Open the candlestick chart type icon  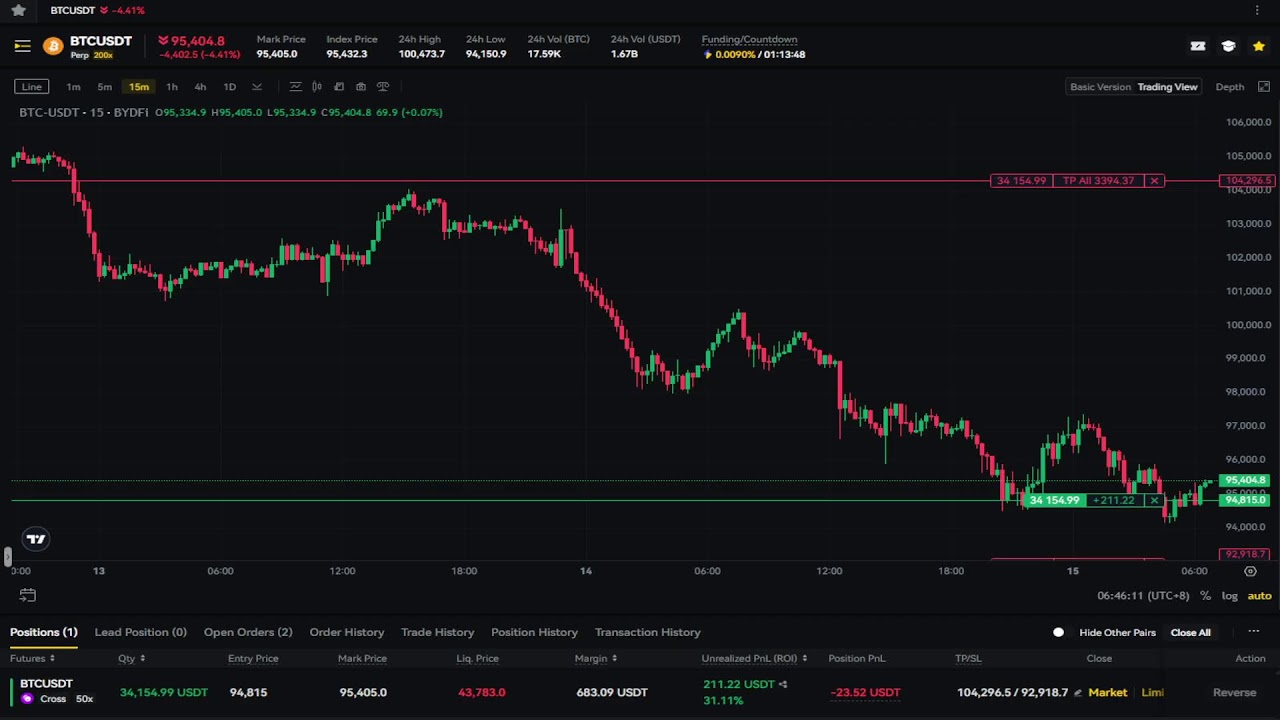[317, 87]
